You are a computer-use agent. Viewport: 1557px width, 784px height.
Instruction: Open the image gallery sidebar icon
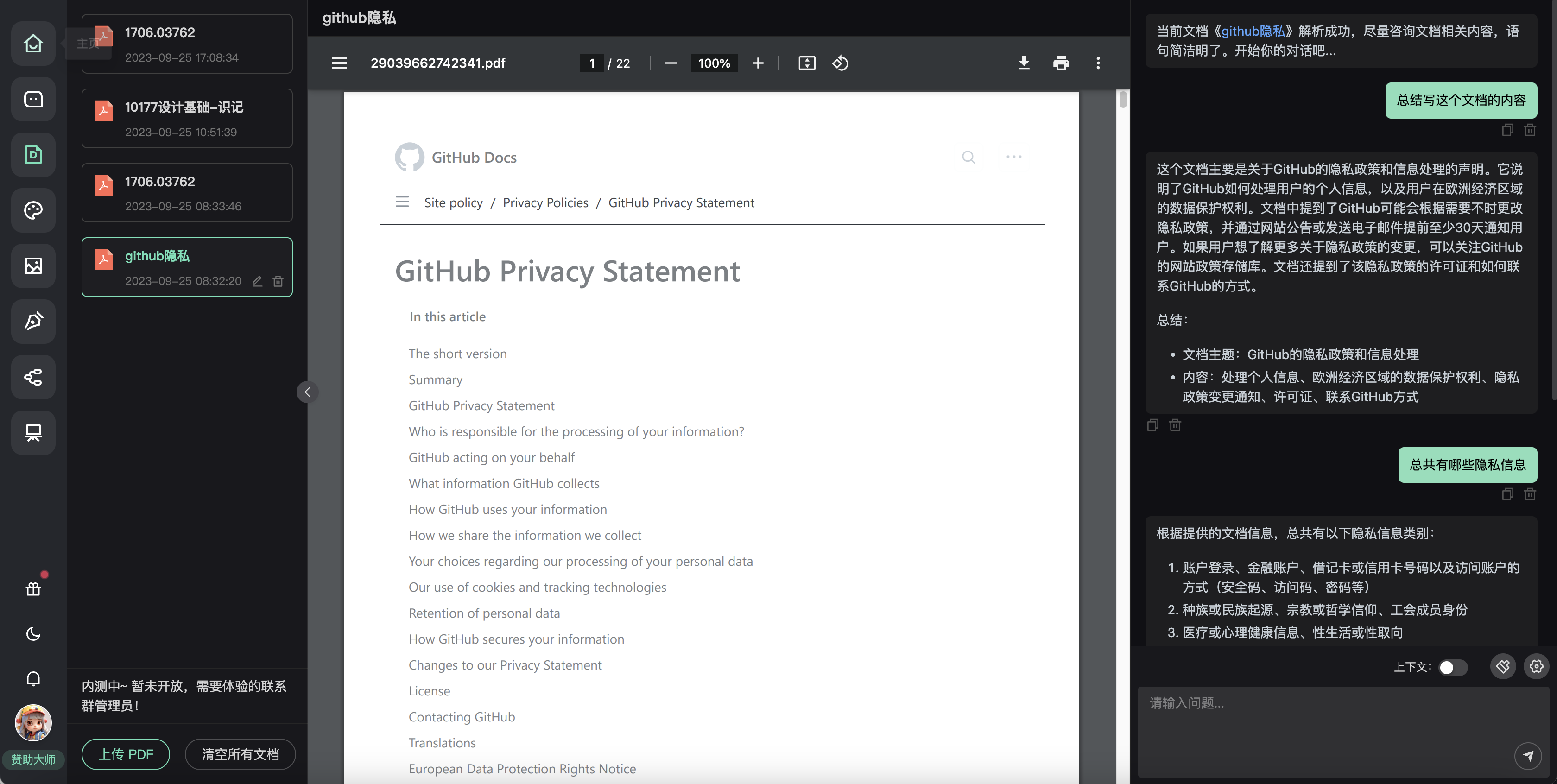click(x=33, y=266)
